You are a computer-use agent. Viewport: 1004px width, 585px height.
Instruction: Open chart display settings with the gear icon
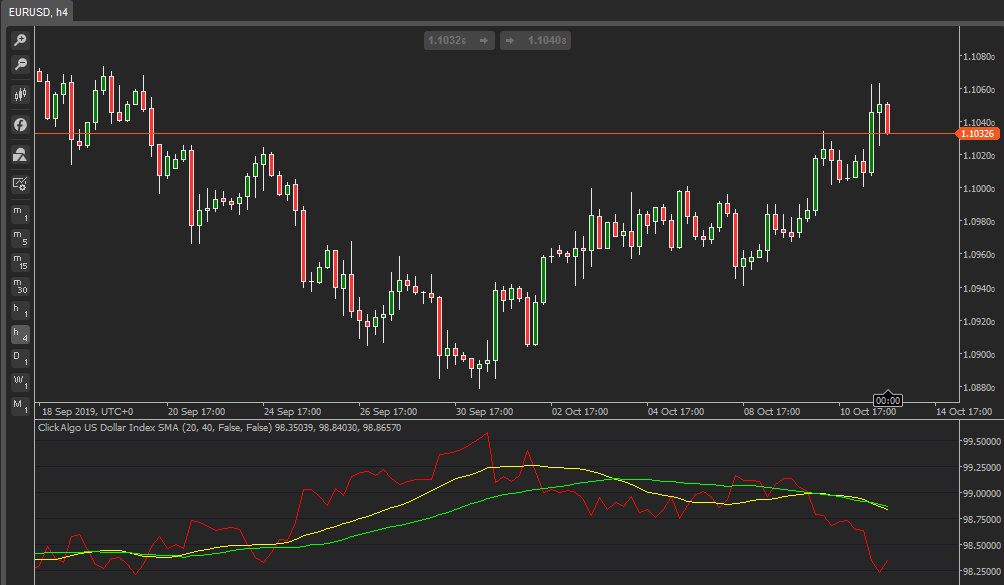coord(19,184)
